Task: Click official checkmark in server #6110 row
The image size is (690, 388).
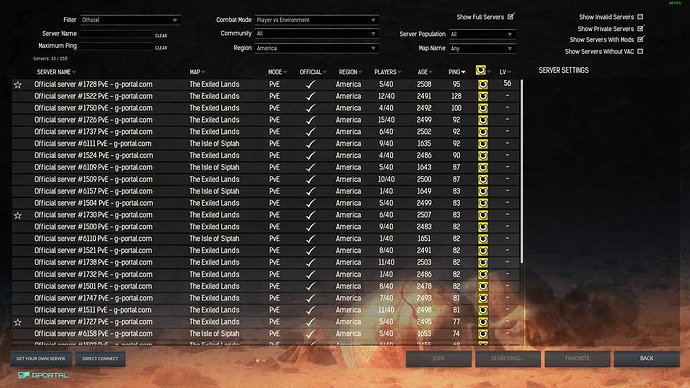Action: (x=311, y=238)
